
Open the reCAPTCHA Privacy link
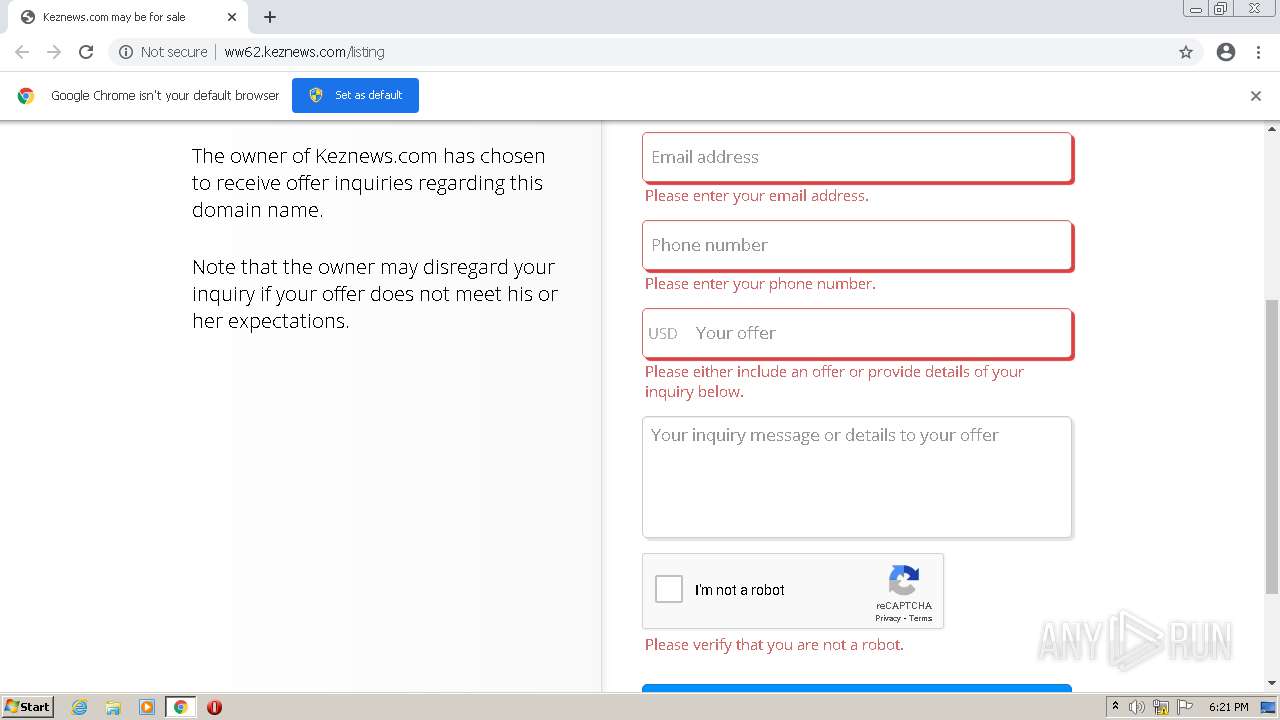888,618
